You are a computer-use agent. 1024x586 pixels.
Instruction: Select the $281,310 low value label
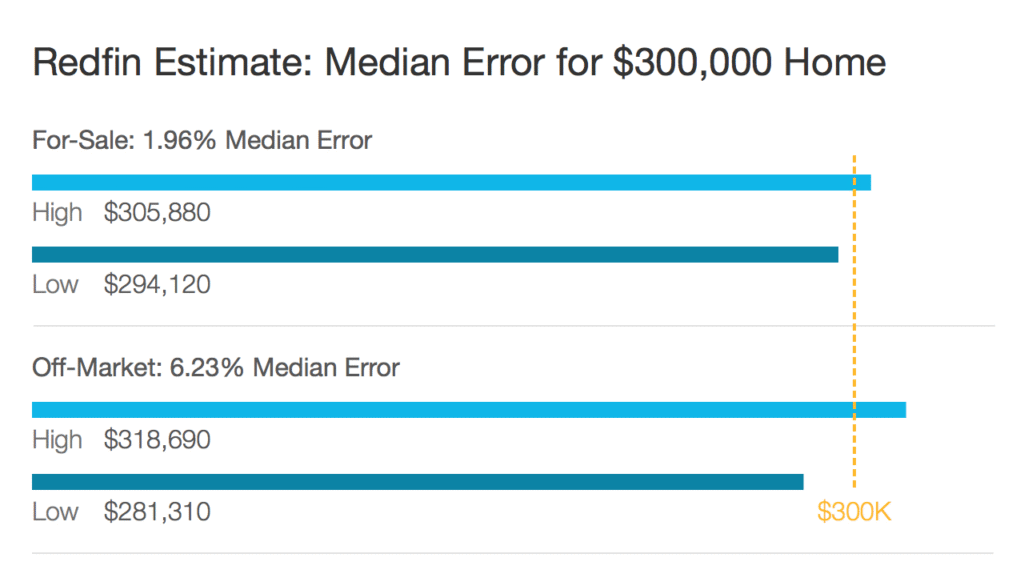(157, 512)
